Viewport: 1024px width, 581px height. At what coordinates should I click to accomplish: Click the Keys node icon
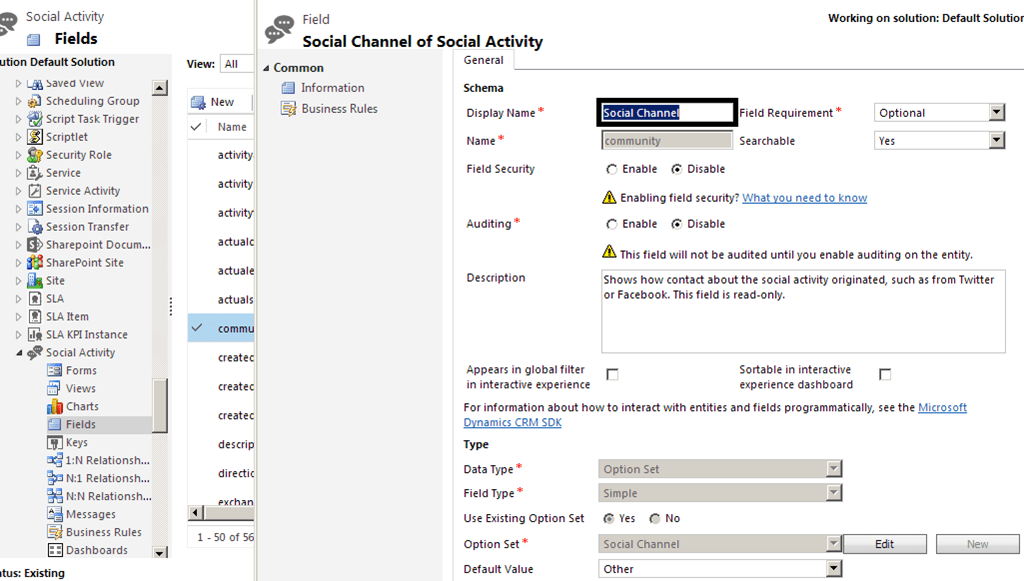point(55,443)
